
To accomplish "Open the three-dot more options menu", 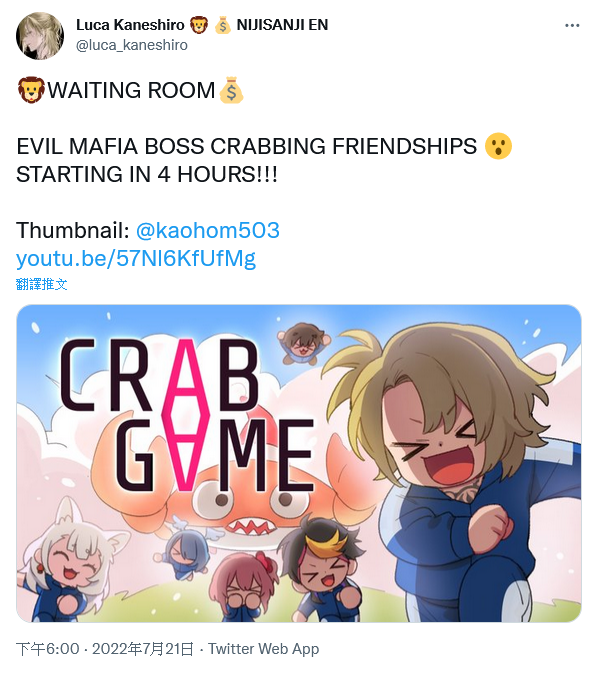I will click(572, 26).
